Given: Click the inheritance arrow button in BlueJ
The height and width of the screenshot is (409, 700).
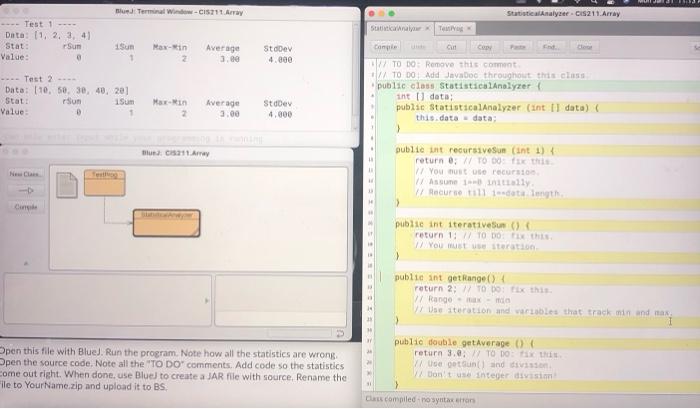Looking at the screenshot, I should [26, 191].
